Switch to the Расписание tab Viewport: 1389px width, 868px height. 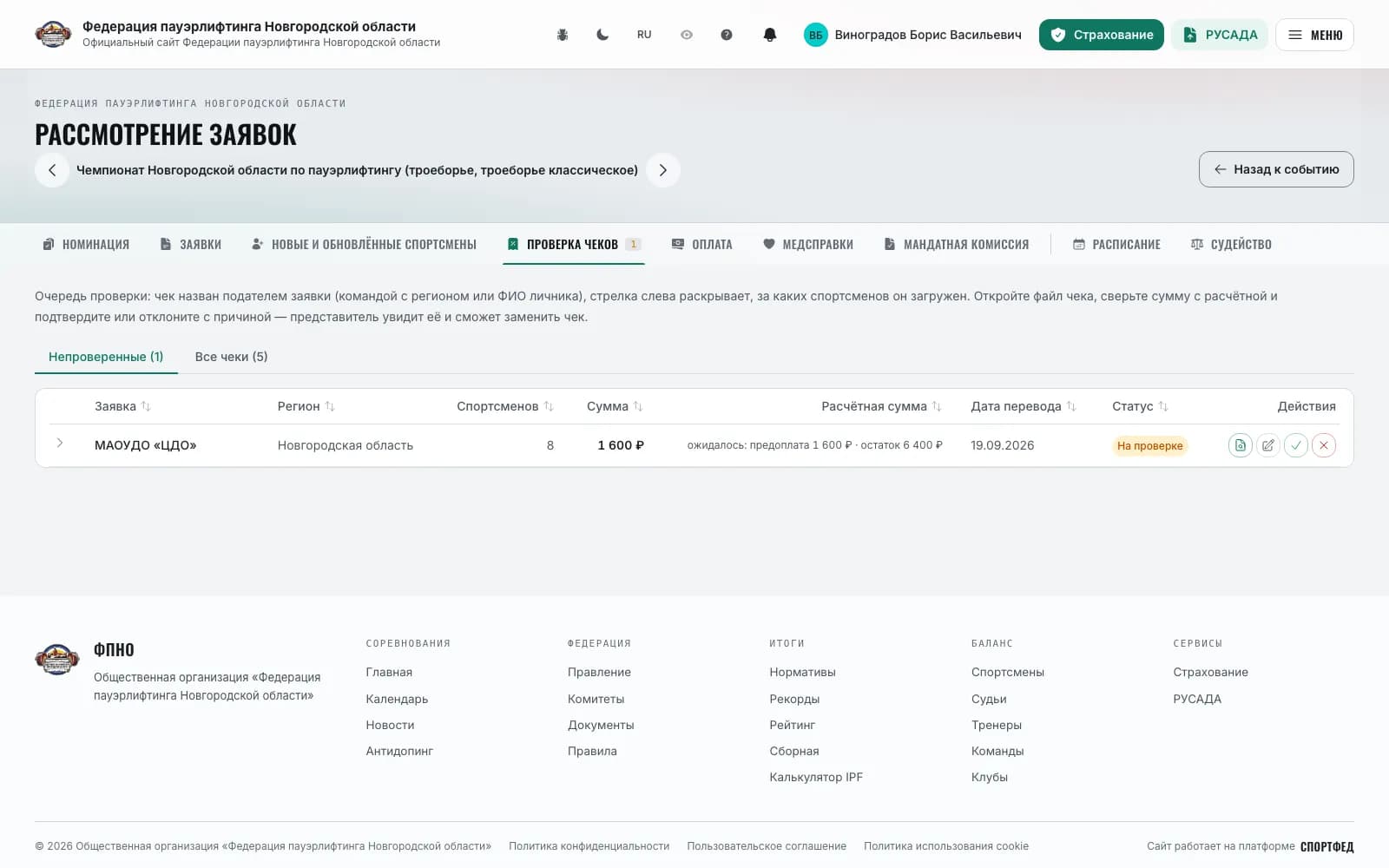pos(1117,245)
